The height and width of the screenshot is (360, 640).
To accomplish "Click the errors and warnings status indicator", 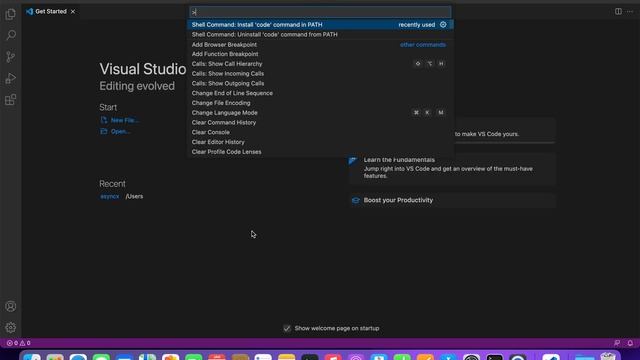I will pos(18,343).
